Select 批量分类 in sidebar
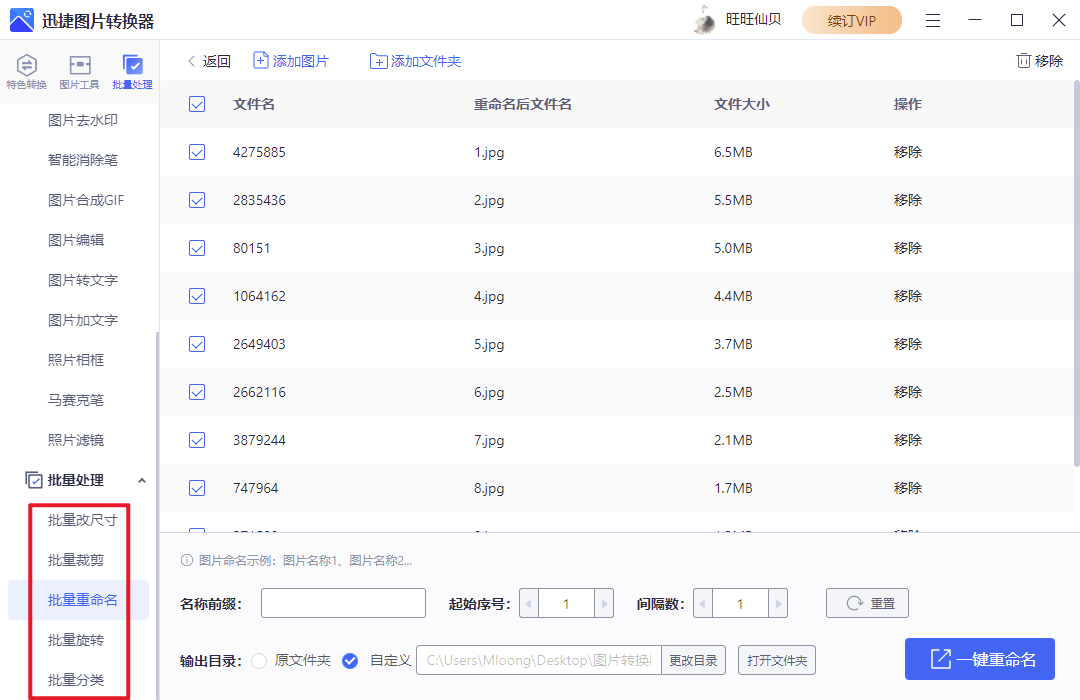This screenshot has width=1080, height=700. pos(76,680)
